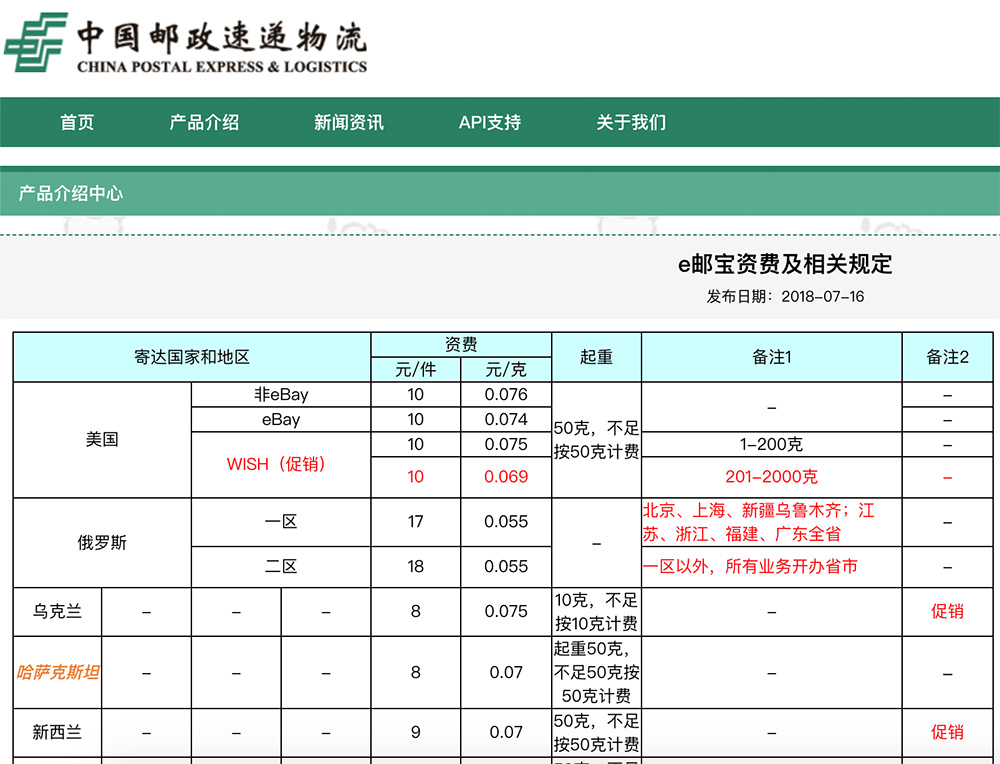Select the 乌克兰 country cell
The height and width of the screenshot is (764, 1000).
57,612
